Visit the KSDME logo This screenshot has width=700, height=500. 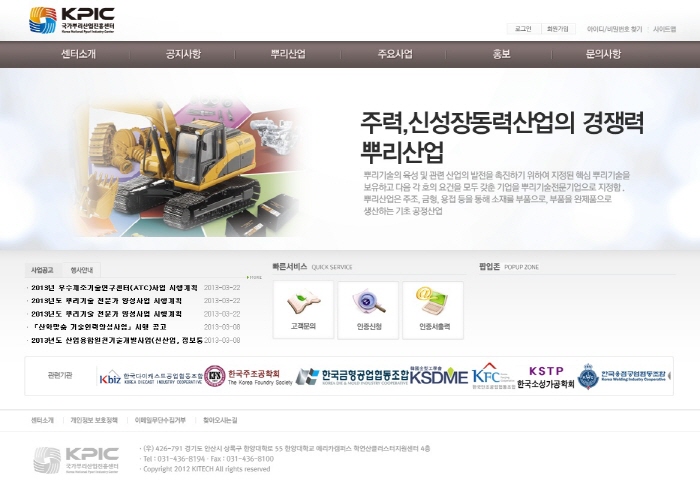point(438,376)
